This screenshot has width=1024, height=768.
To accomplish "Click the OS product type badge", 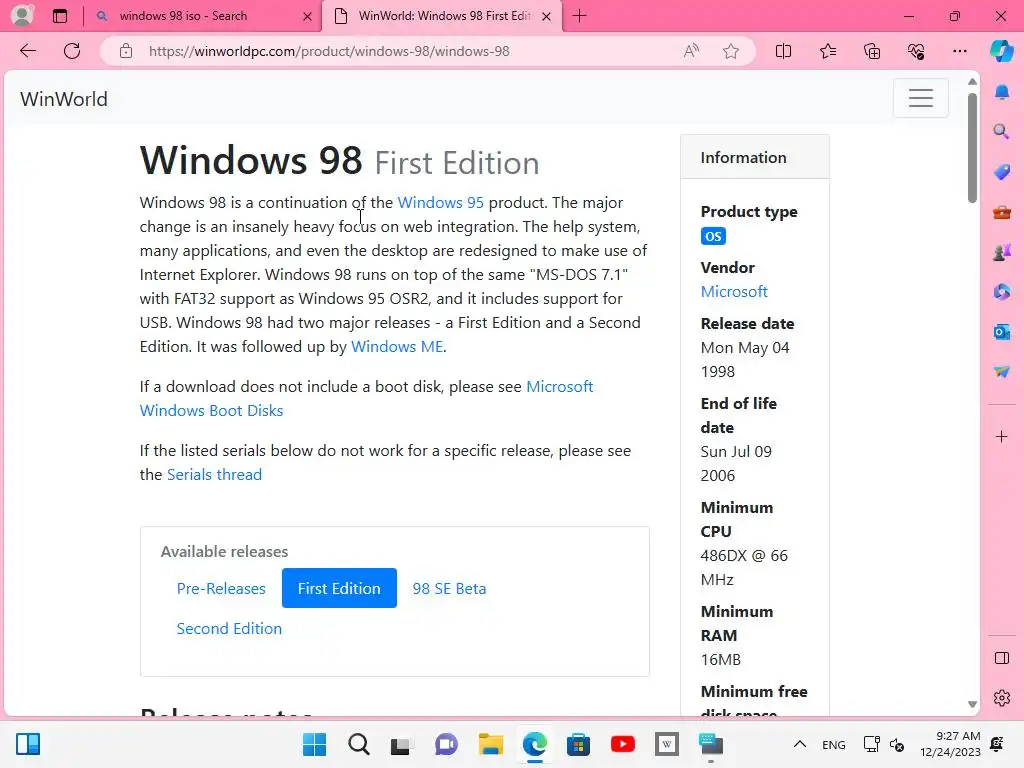I will tap(713, 236).
